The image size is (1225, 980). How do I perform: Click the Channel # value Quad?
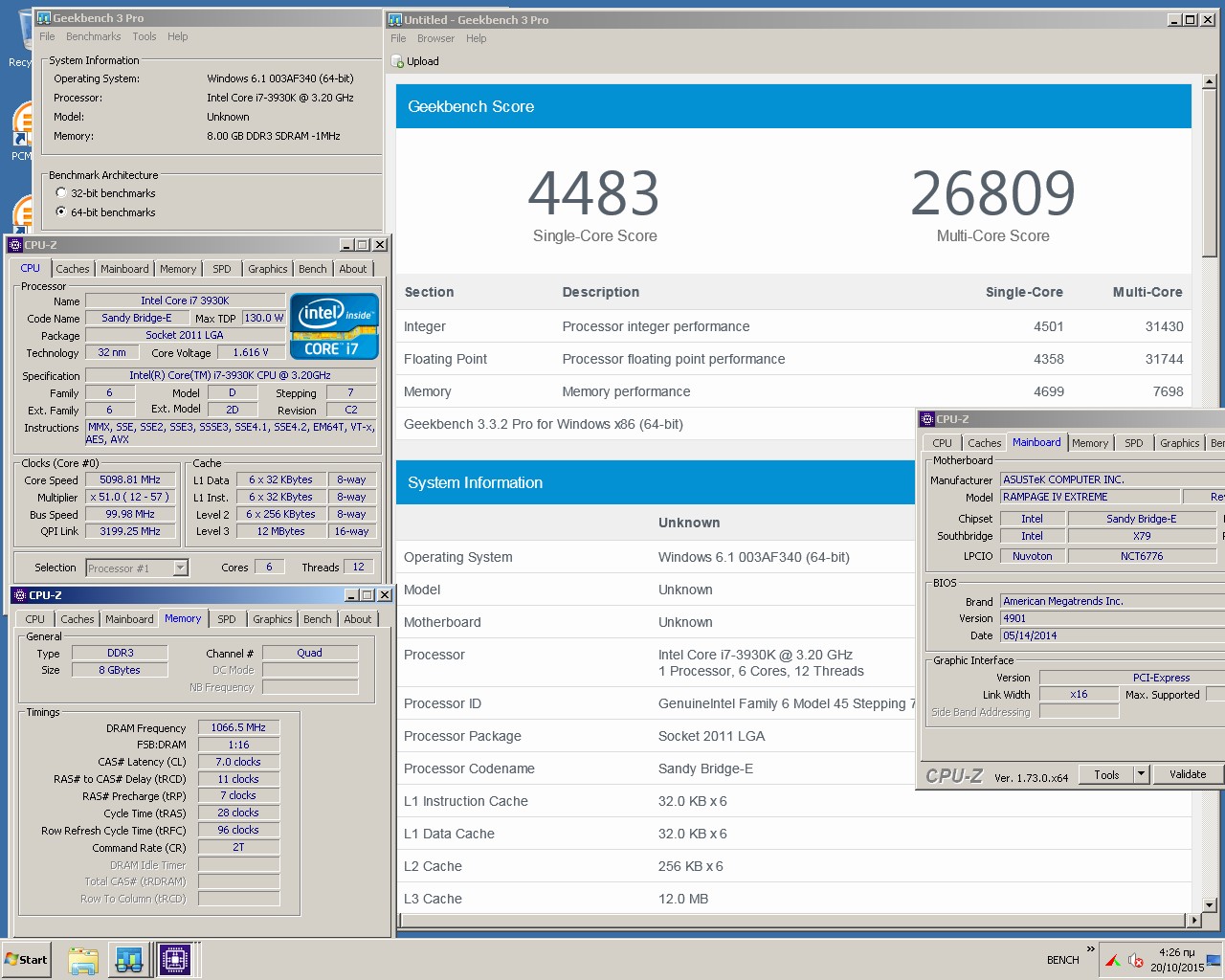[309, 653]
